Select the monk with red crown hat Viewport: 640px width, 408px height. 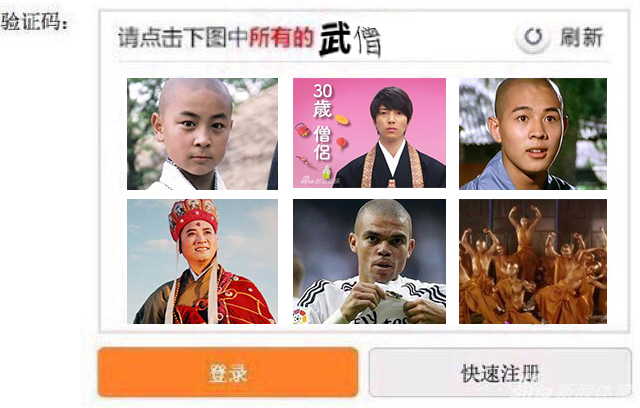click(202, 262)
